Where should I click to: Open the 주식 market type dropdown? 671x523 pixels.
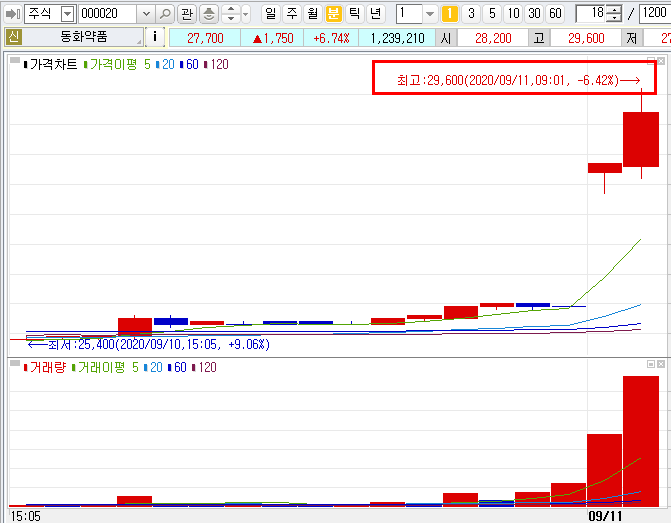[x=68, y=14]
